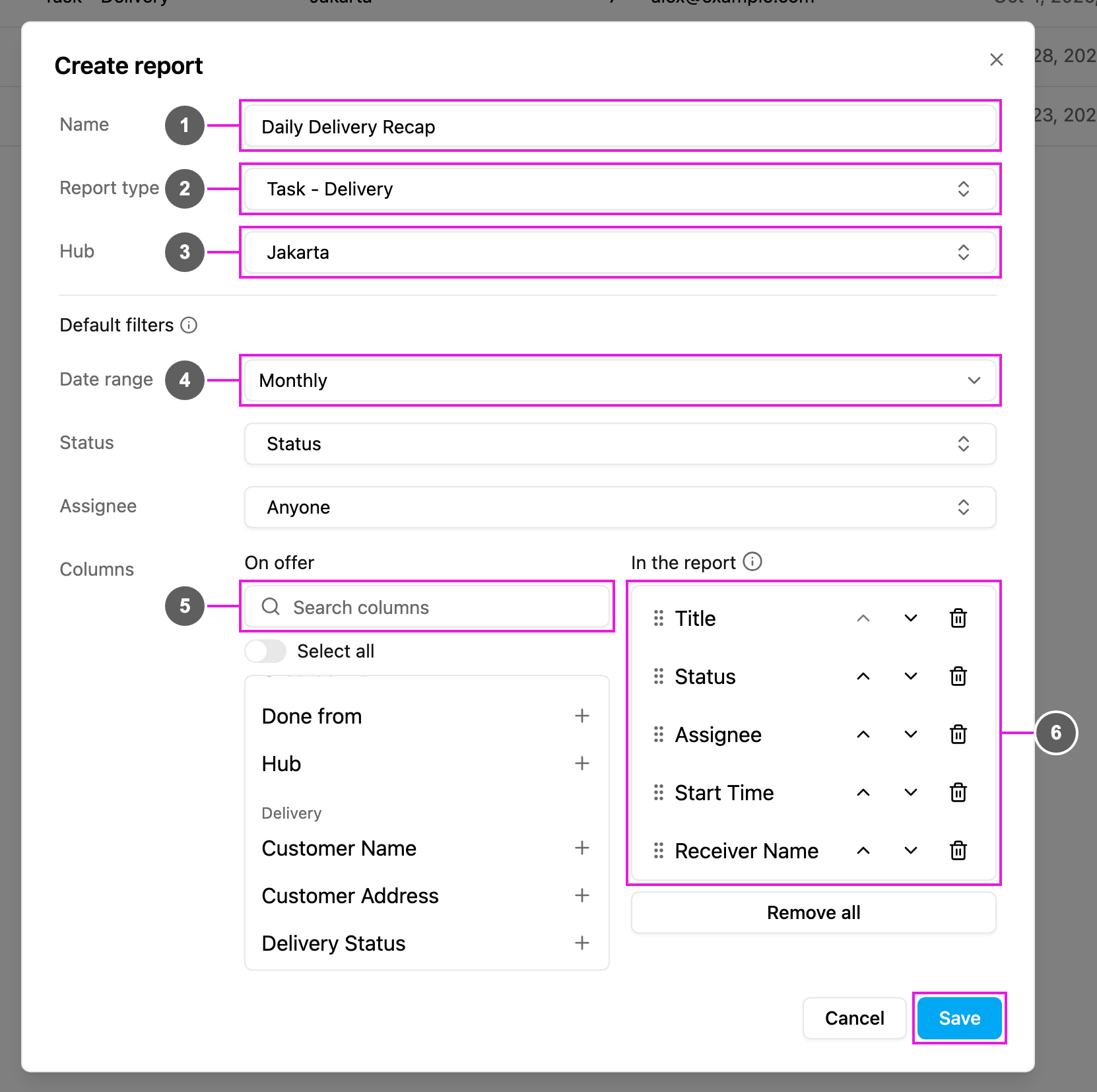Viewport: 1097px width, 1092px height.
Task: Delete the Start Time column
Action: [x=958, y=793]
